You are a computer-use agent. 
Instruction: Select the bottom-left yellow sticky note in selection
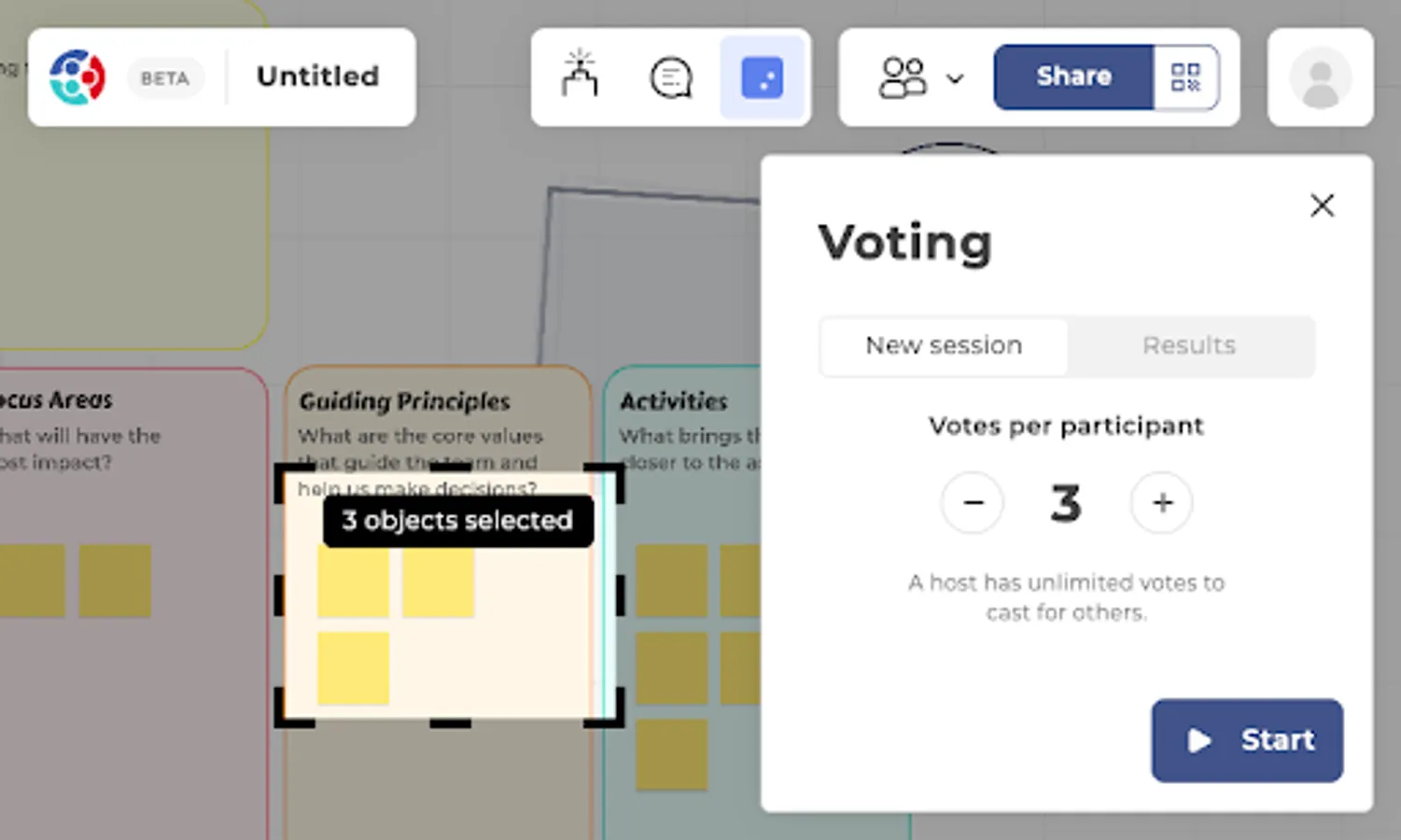(353, 668)
